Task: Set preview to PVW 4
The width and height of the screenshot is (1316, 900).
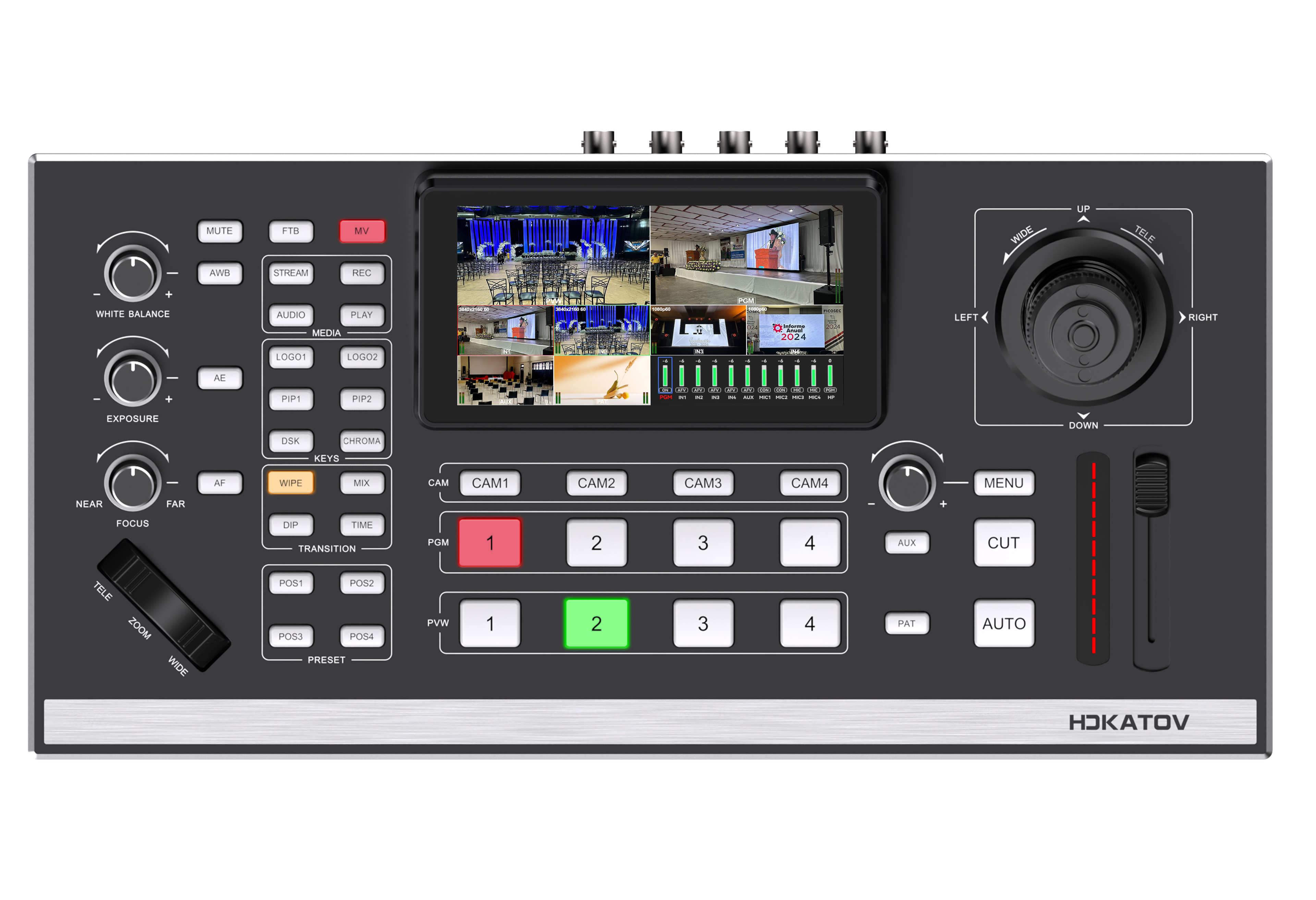Action: coord(810,623)
